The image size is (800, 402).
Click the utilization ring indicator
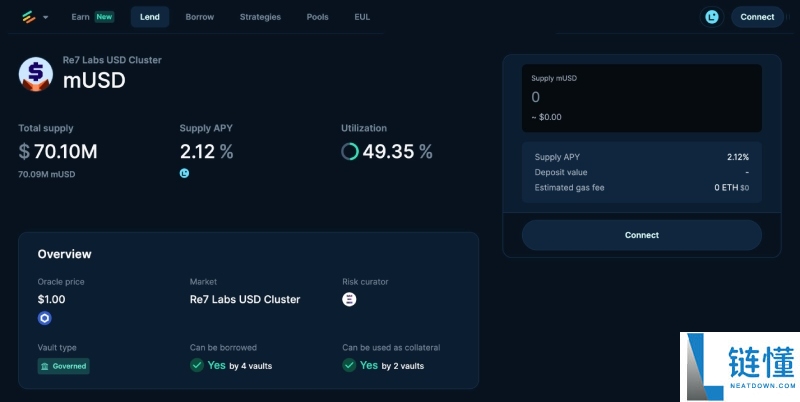pos(350,152)
